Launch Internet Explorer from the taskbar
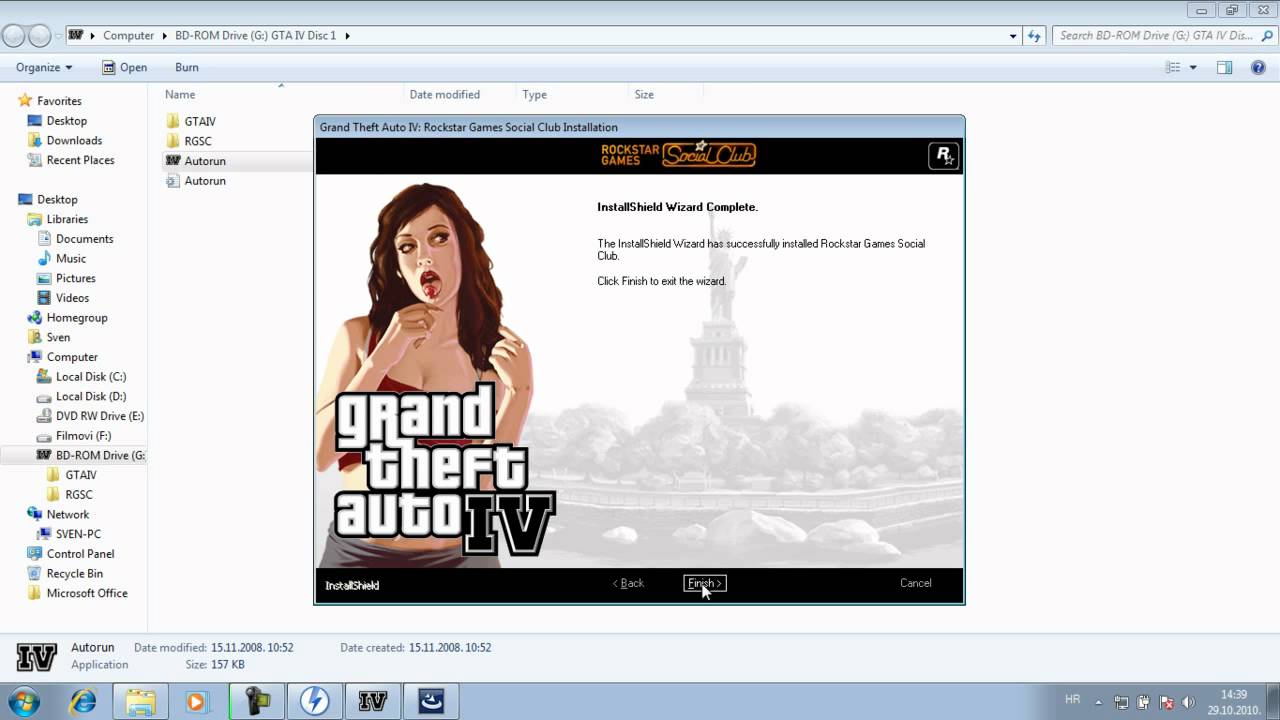Viewport: 1280px width, 720px height. point(83,701)
